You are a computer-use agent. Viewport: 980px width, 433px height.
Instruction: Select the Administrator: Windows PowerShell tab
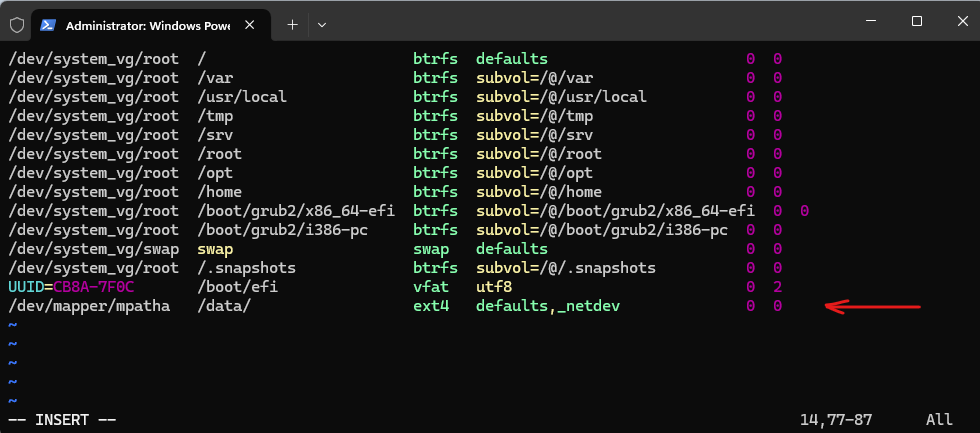click(x=148, y=25)
